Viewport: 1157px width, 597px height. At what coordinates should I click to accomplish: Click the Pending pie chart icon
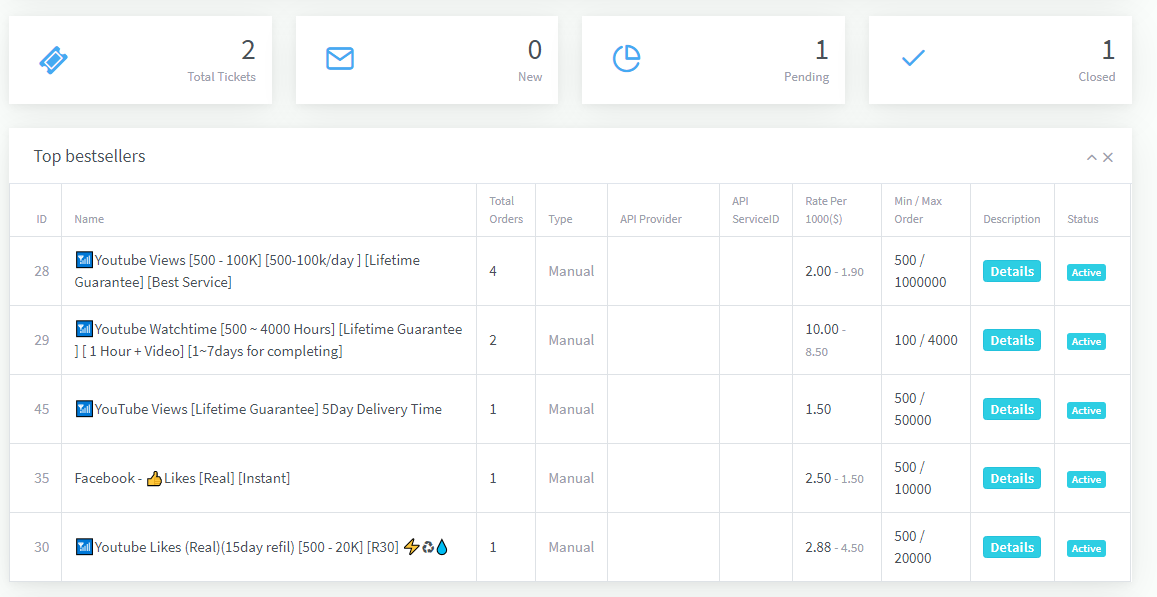(x=626, y=59)
